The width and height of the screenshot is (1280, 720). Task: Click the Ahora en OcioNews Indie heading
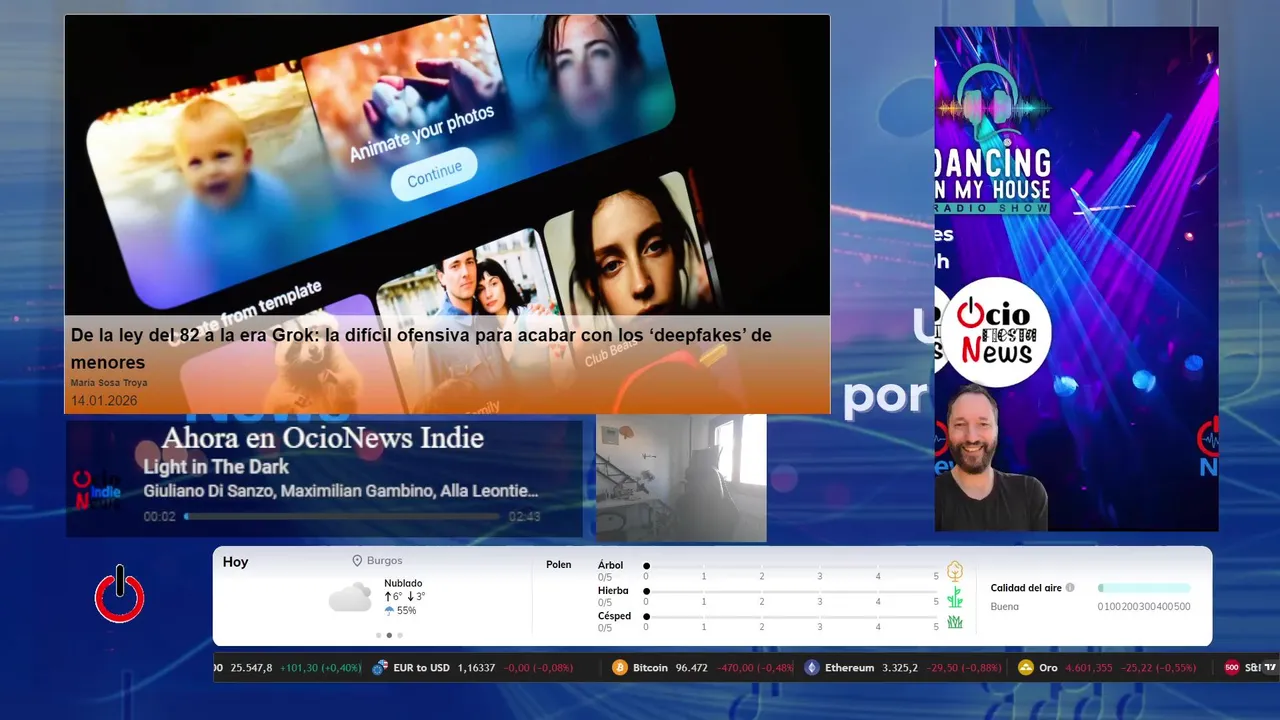click(322, 437)
